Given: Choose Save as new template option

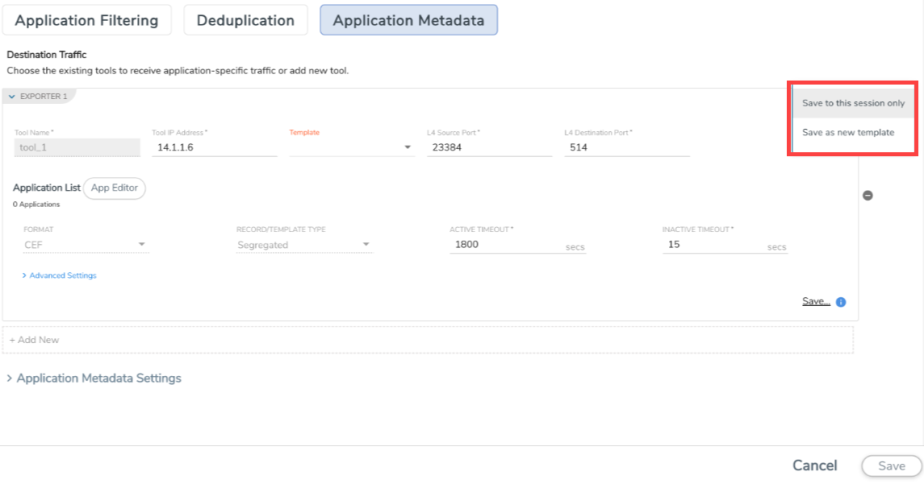Looking at the screenshot, I should tap(848, 132).
